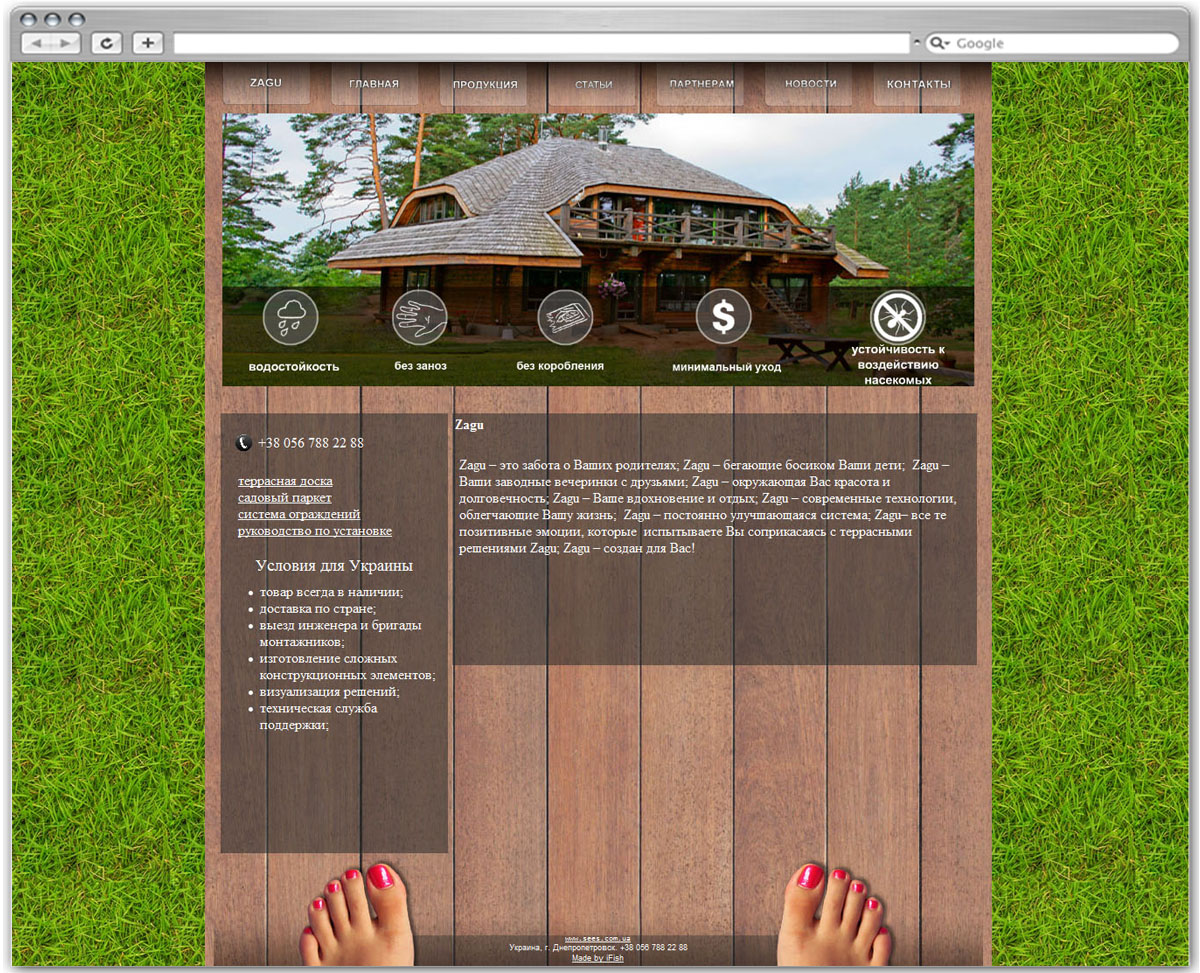
Task: Click the Zagu article heading
Action: 469,425
